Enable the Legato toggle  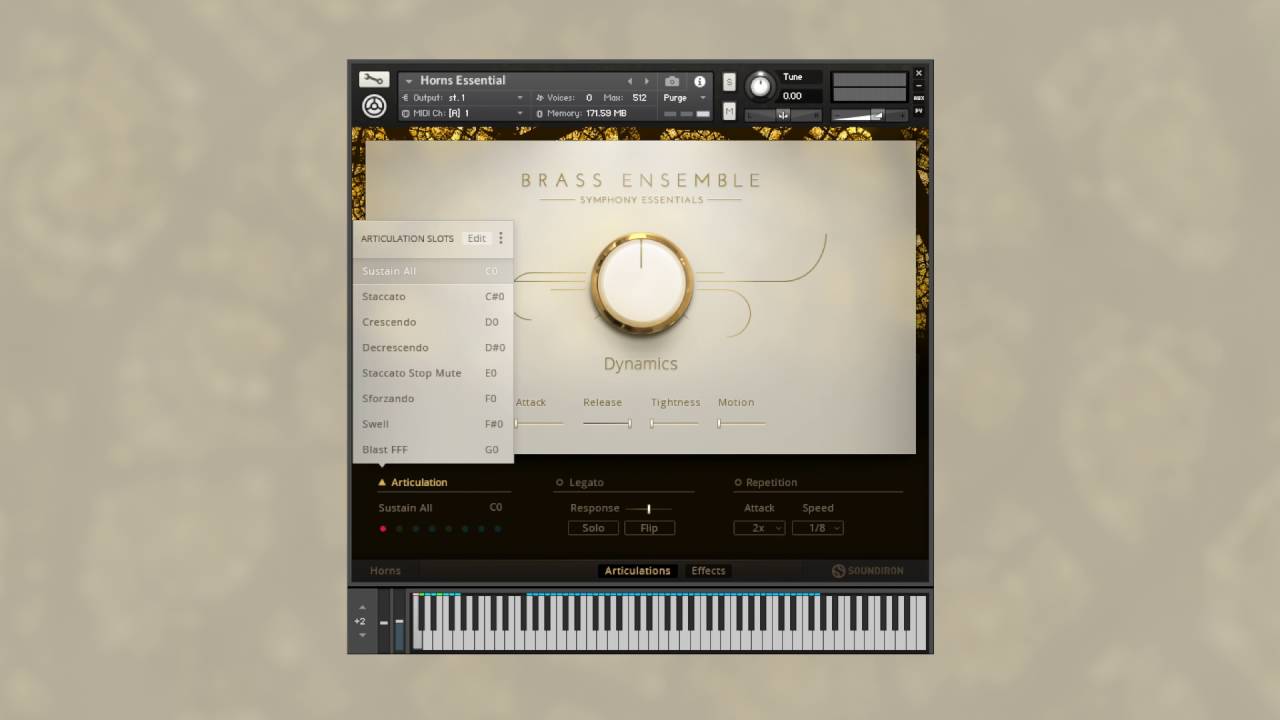(x=560, y=483)
